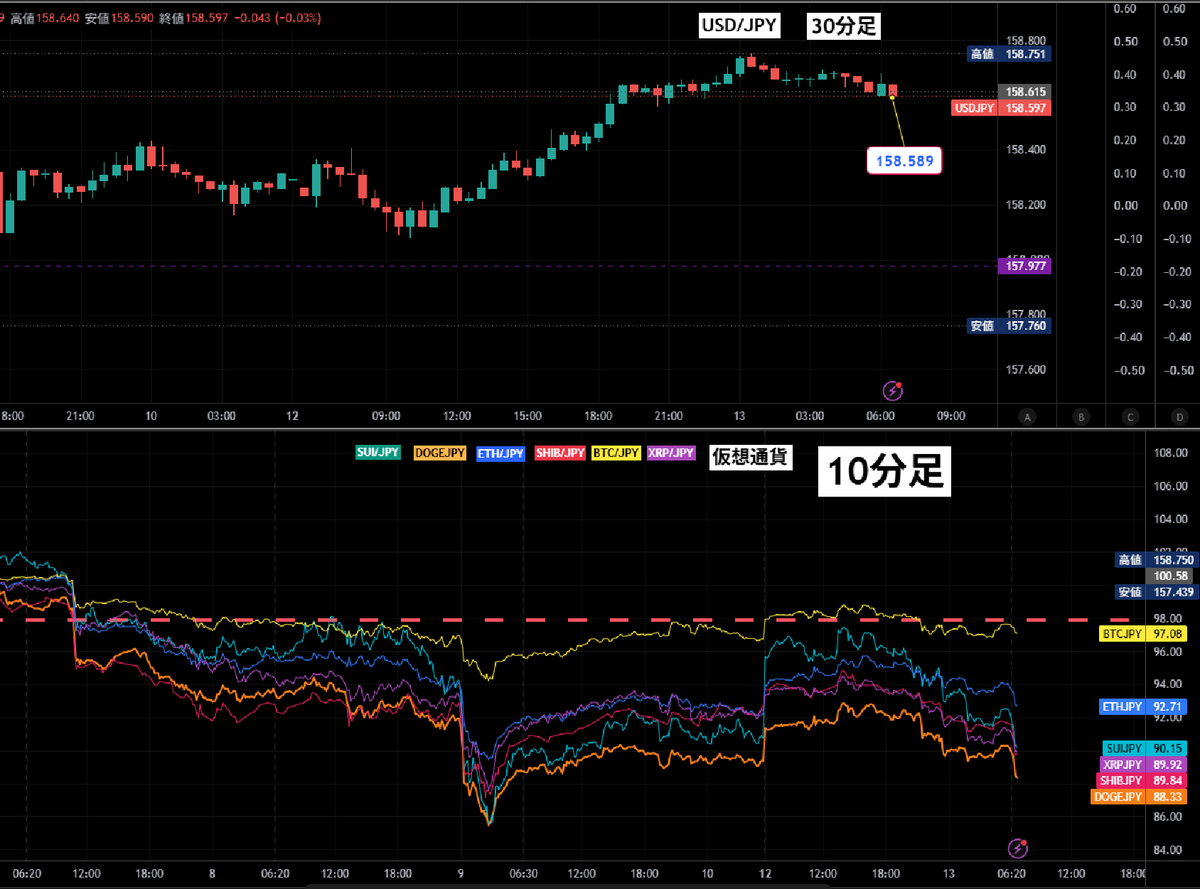Select price scale B button
This screenshot has width=1200, height=889.
pos(1079,416)
